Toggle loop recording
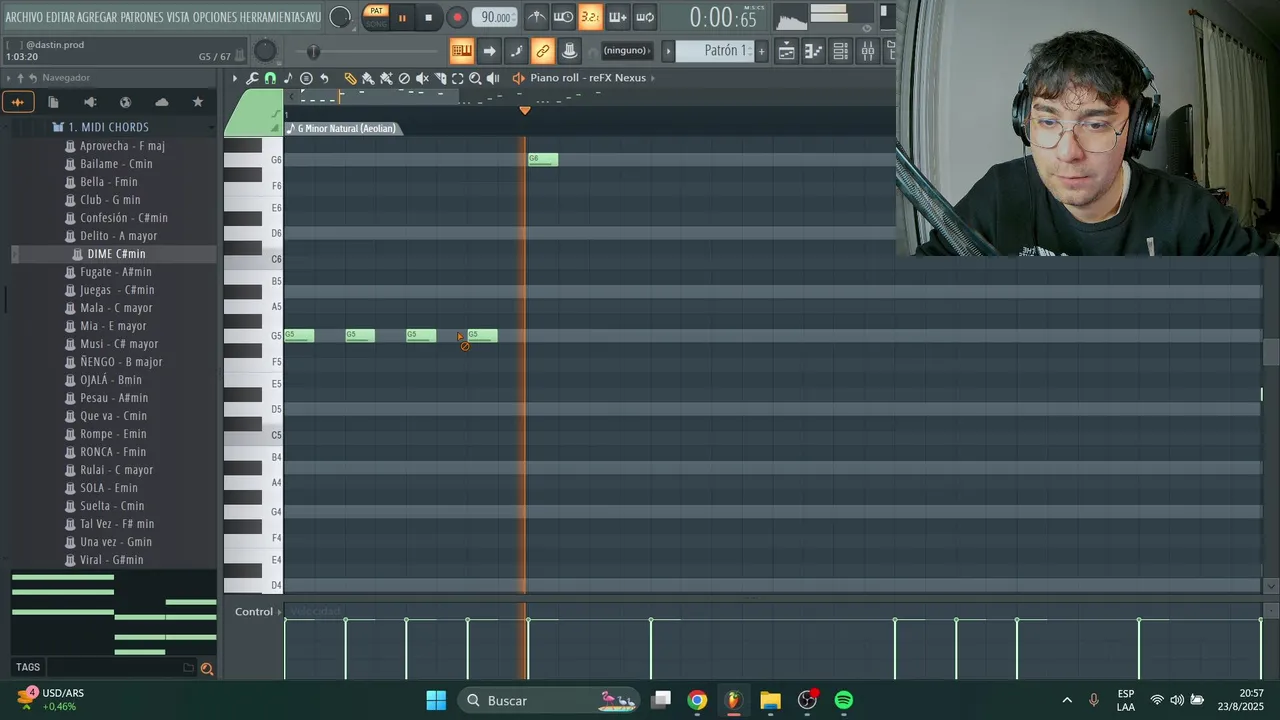The image size is (1280, 720). click(645, 17)
